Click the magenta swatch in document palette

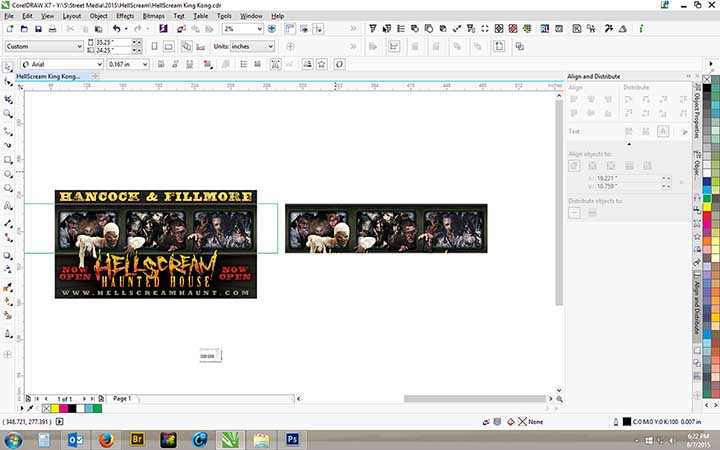pos(63,408)
